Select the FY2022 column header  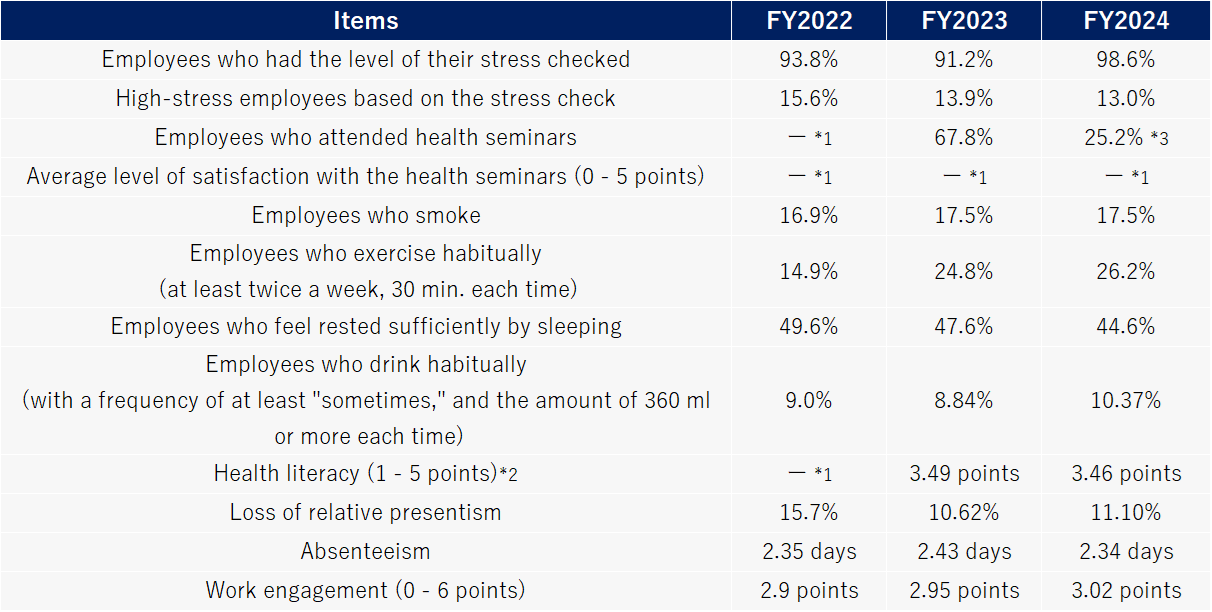(x=808, y=20)
